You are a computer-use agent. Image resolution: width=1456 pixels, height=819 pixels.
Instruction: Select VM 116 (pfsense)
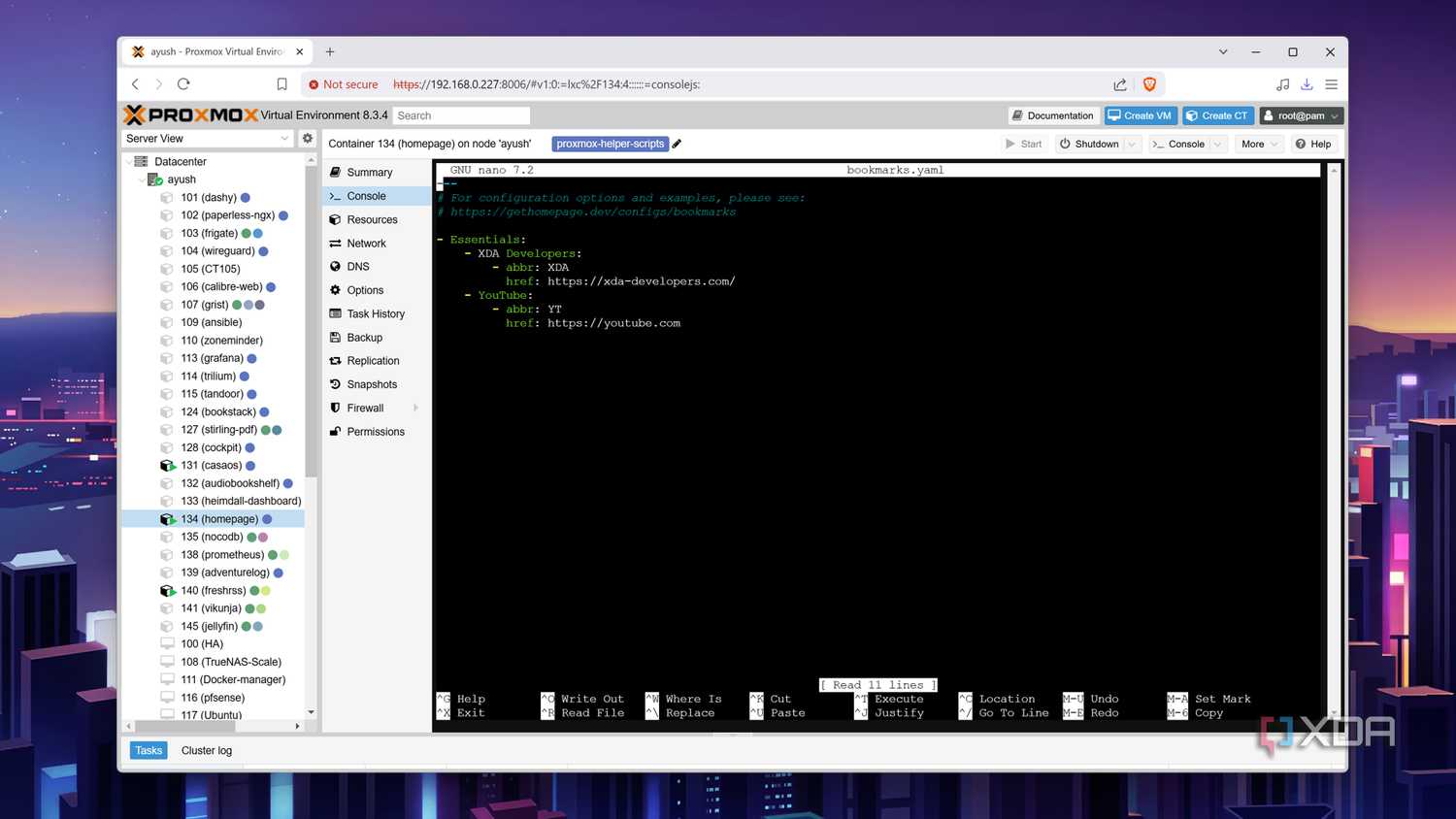(214, 698)
